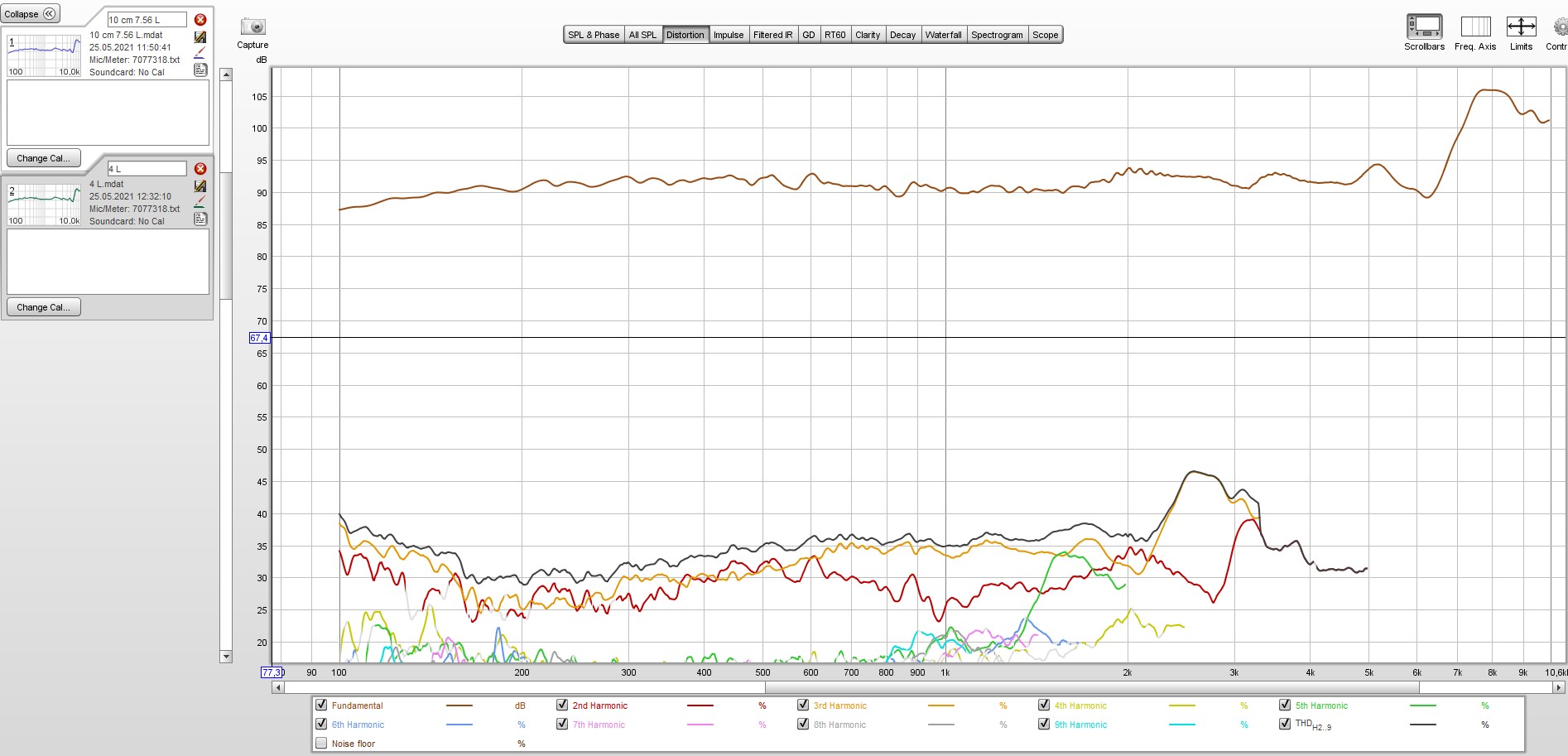Enable the Noise floor checkbox

point(321,743)
